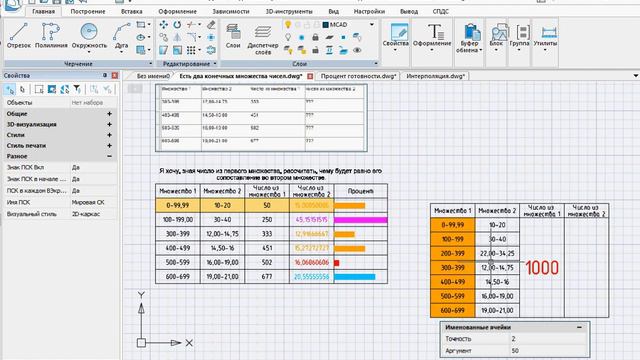Viewport: 640px width, 360px height.
Task: Toggle the freeze layer snowflake icon
Action: click(302, 38)
